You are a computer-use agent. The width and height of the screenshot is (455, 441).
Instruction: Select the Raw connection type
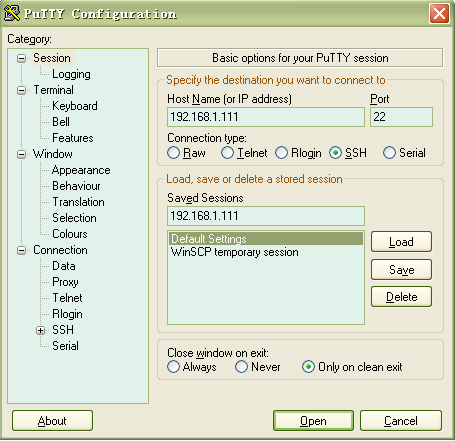coord(173,153)
